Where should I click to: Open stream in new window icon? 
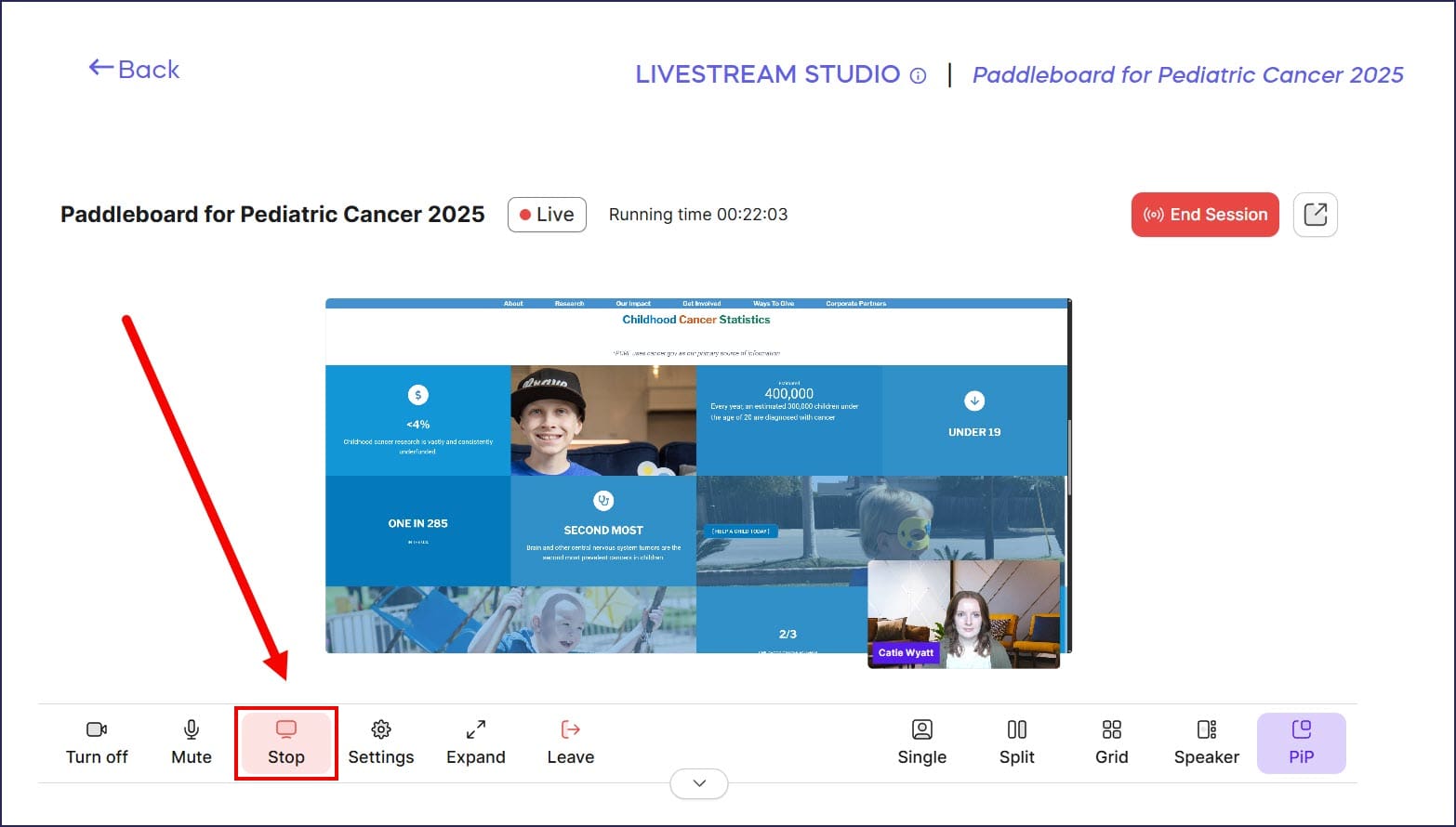(x=1316, y=215)
